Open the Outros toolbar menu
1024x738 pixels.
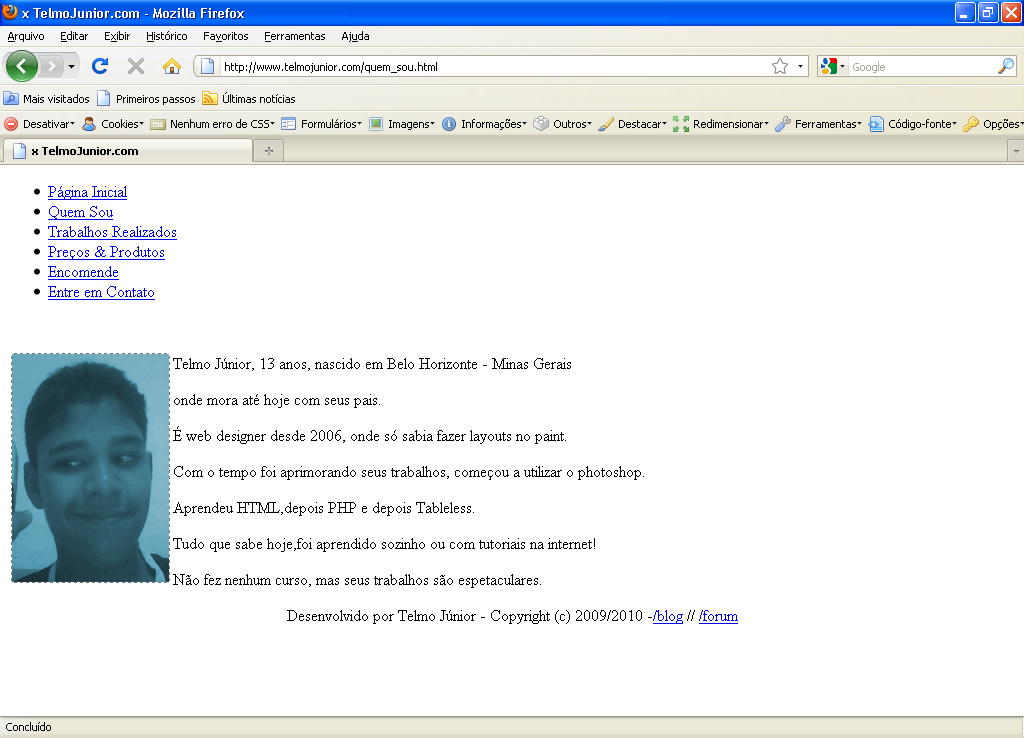click(x=562, y=123)
